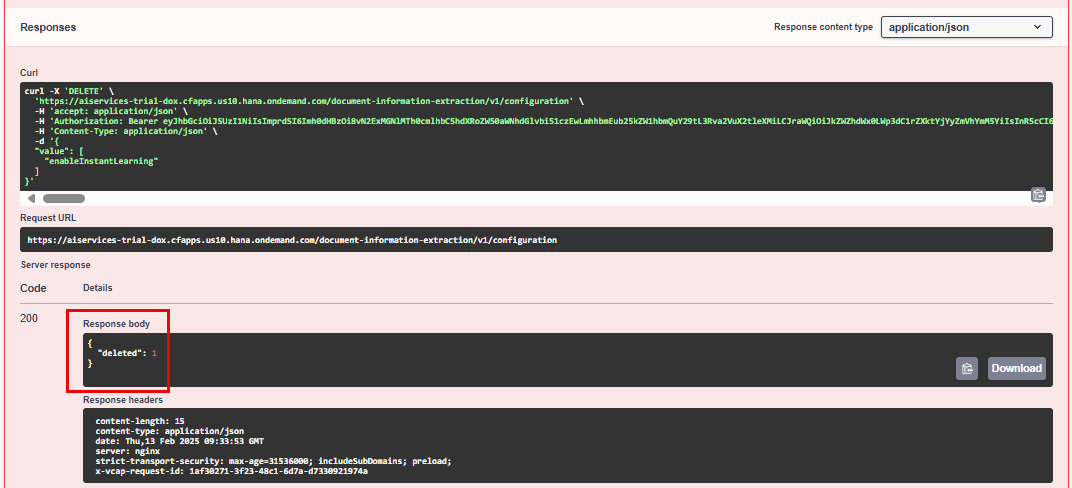The width and height of the screenshot is (1072, 488).
Task: Click the x-vcap-request-id header line
Action: 231,472
